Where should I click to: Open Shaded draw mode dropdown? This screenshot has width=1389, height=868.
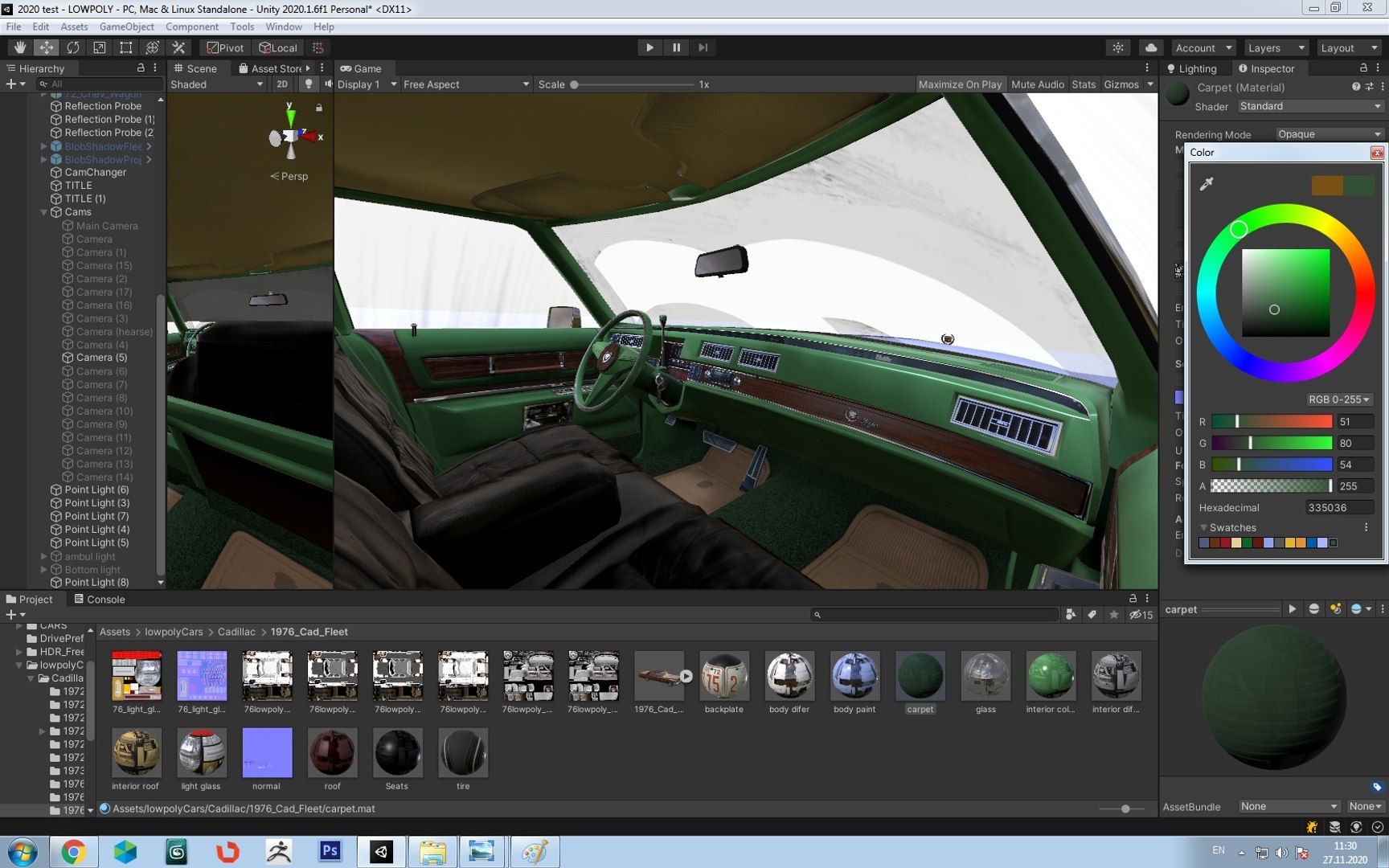coord(217,84)
